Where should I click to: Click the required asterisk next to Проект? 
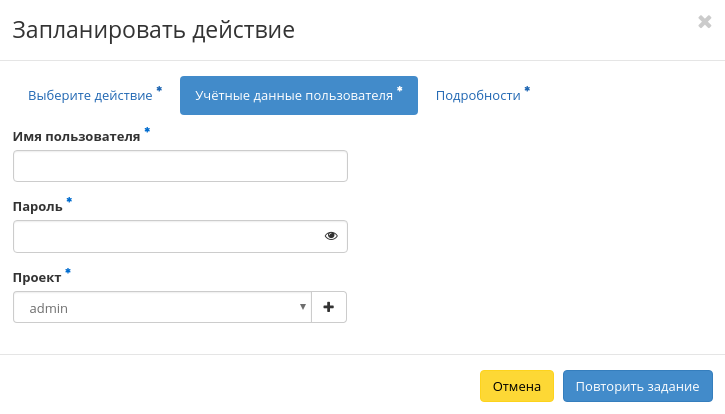coord(68,271)
